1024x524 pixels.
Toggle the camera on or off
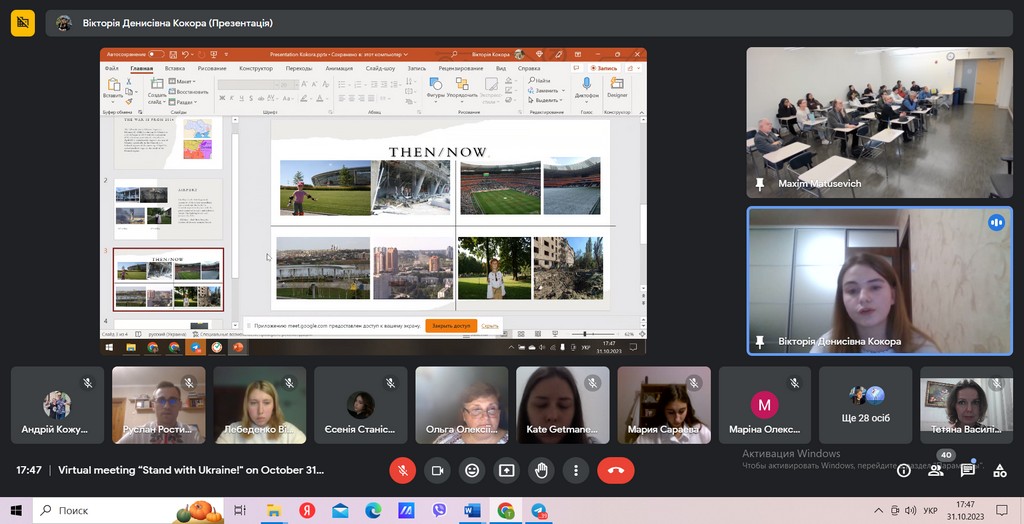pos(437,470)
